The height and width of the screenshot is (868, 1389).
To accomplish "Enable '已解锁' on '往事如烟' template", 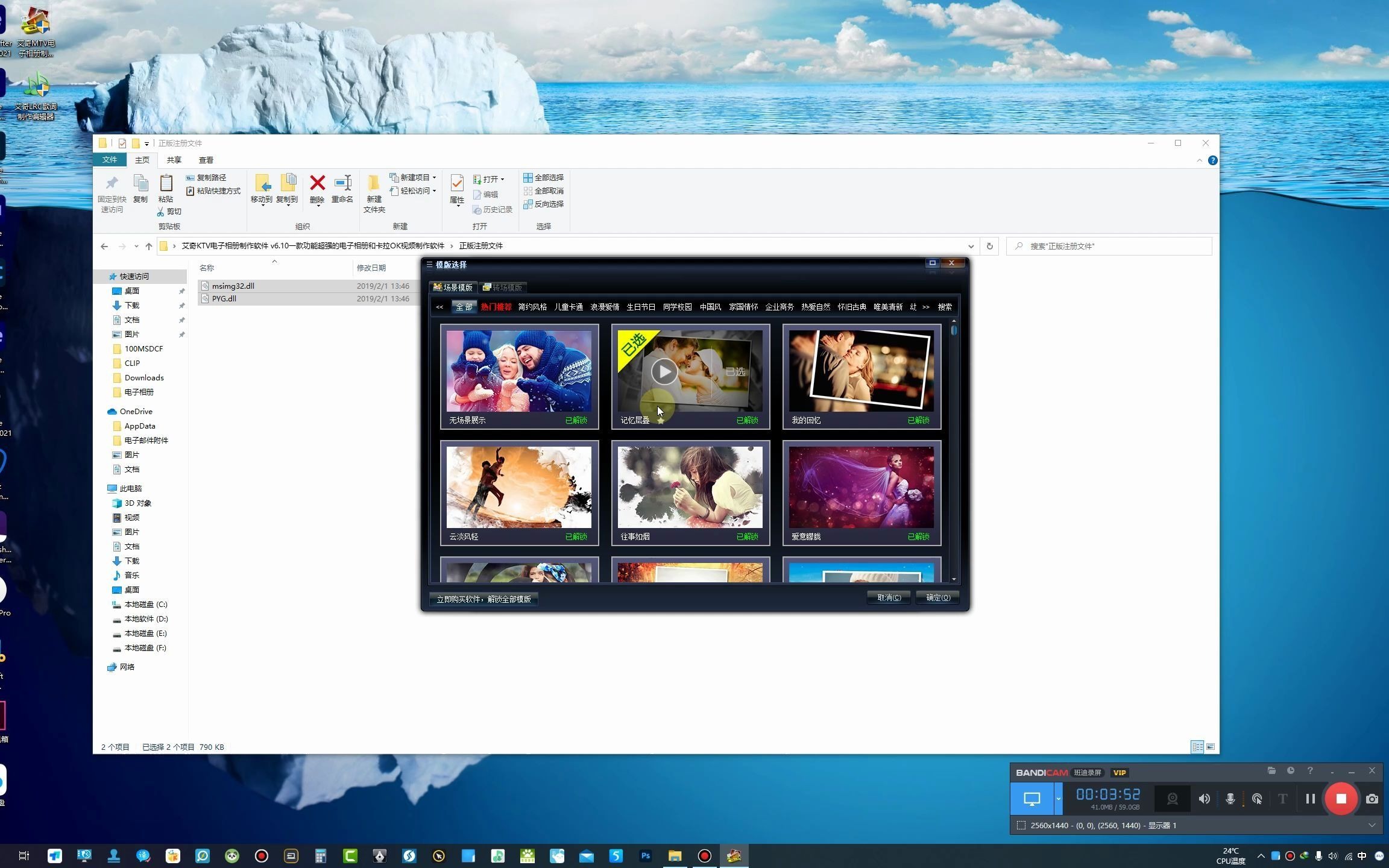I will point(747,536).
